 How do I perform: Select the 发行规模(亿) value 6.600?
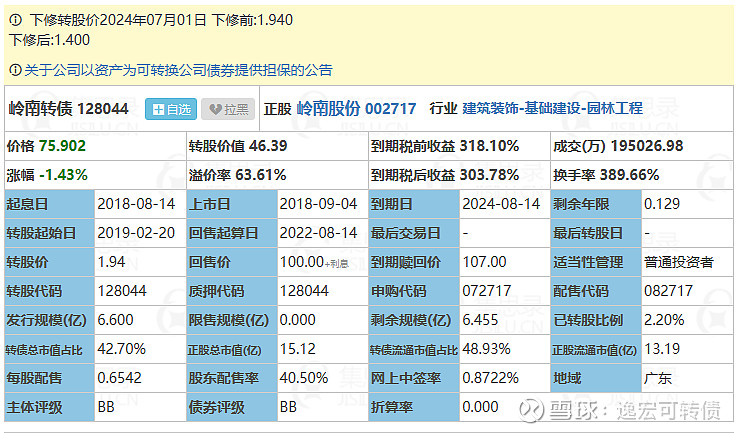coord(115,320)
